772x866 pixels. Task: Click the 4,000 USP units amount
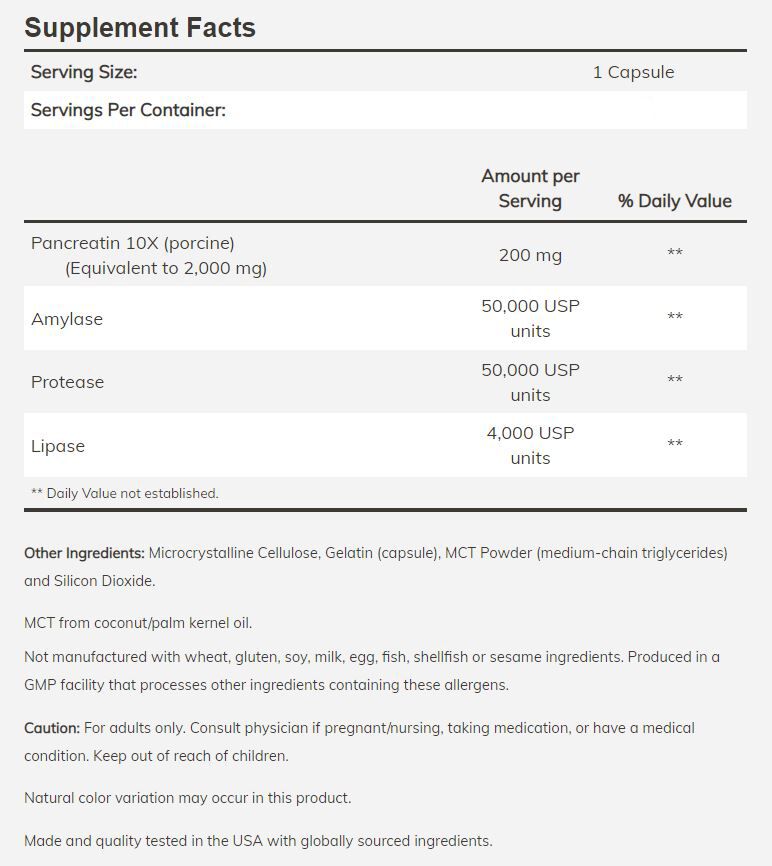pyautogui.click(x=530, y=445)
